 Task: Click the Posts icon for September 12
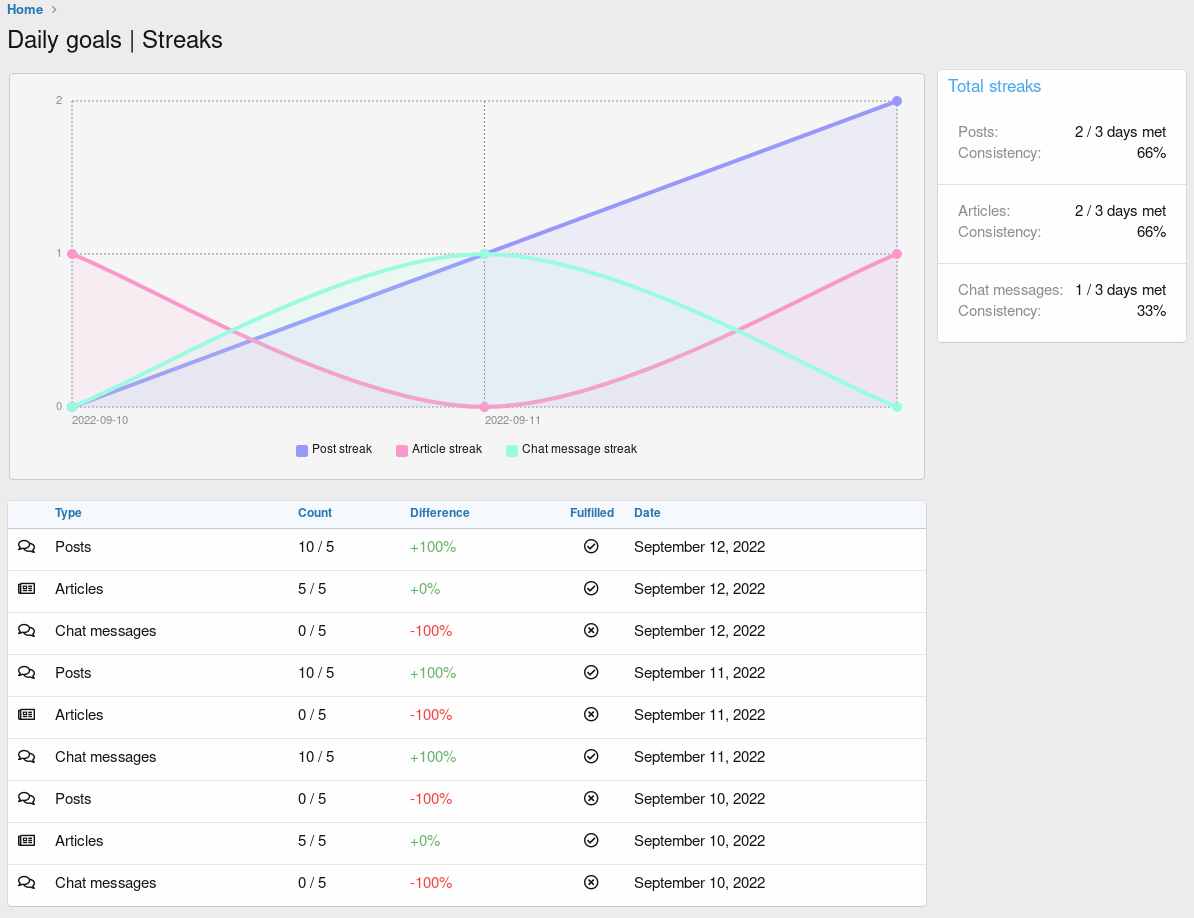coord(27,547)
